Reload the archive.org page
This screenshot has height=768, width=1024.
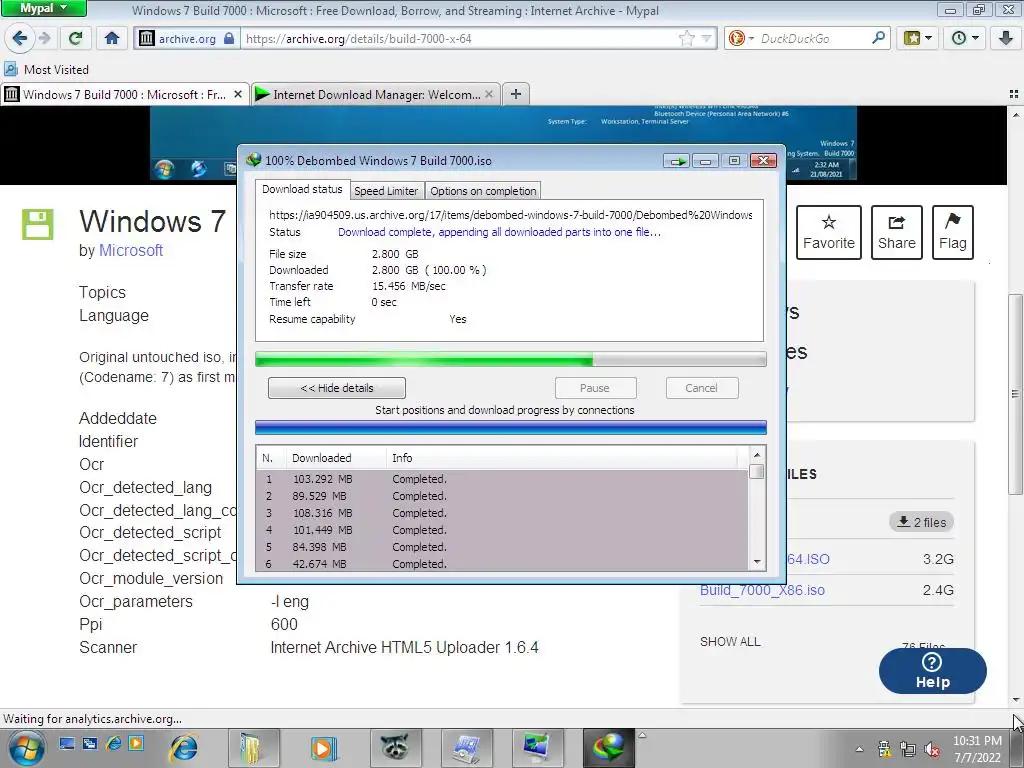[76, 38]
